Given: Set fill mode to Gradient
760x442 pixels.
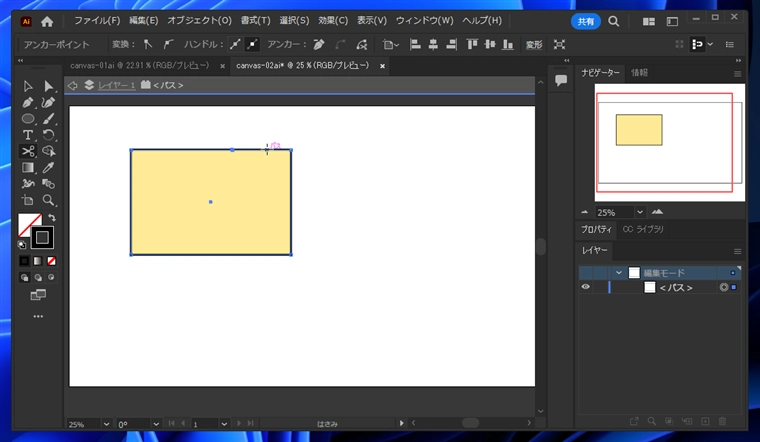Looking at the screenshot, I should coord(38,261).
